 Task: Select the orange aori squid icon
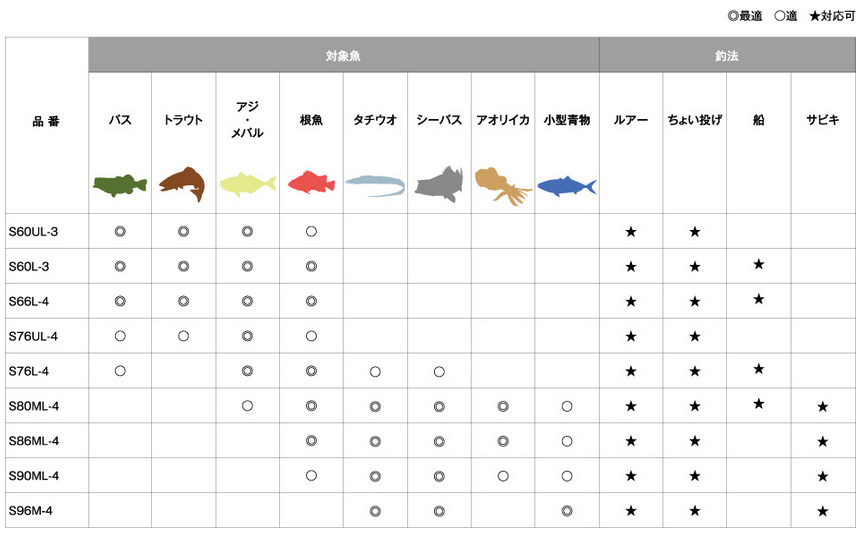pos(502,186)
